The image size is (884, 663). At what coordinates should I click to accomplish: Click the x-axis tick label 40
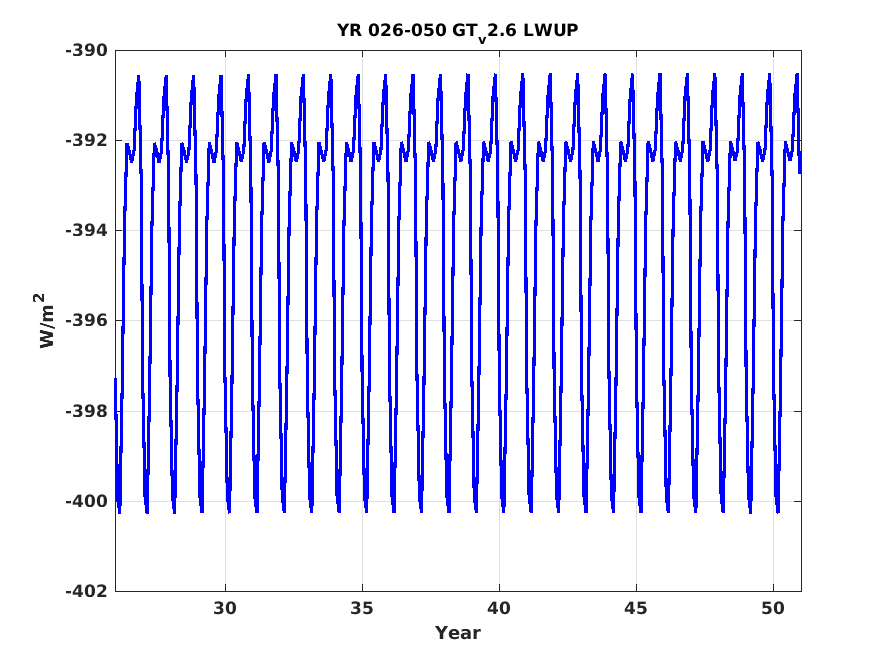coord(499,608)
